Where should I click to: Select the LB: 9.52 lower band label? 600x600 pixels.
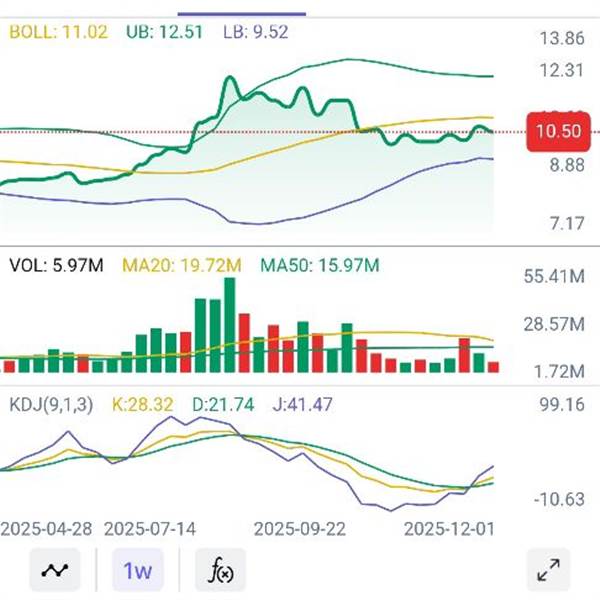coord(254,32)
